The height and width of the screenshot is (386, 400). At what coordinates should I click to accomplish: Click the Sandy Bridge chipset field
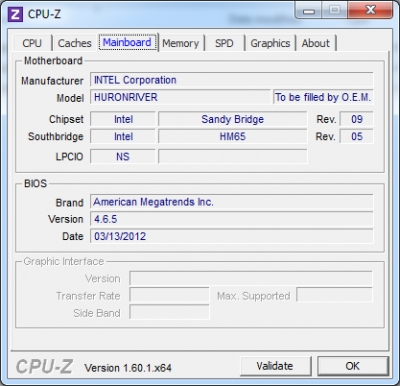(232, 119)
